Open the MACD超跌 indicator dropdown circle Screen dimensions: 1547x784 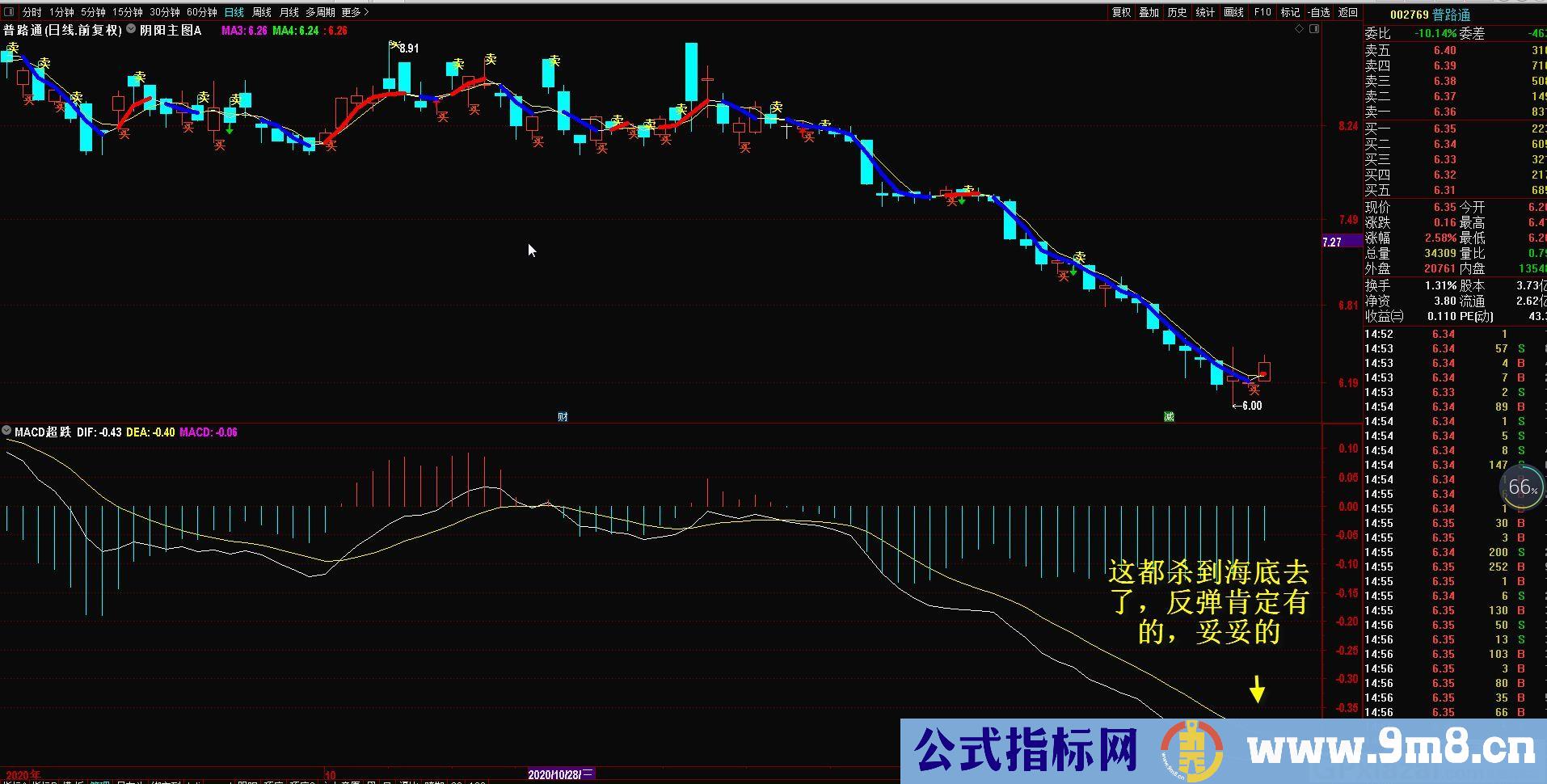click(7, 432)
